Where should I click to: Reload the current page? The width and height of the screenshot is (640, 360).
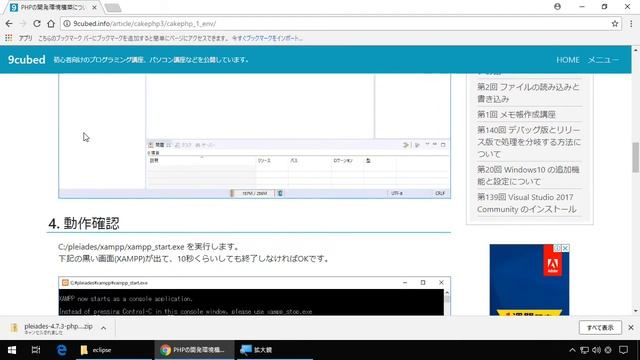(x=37, y=24)
